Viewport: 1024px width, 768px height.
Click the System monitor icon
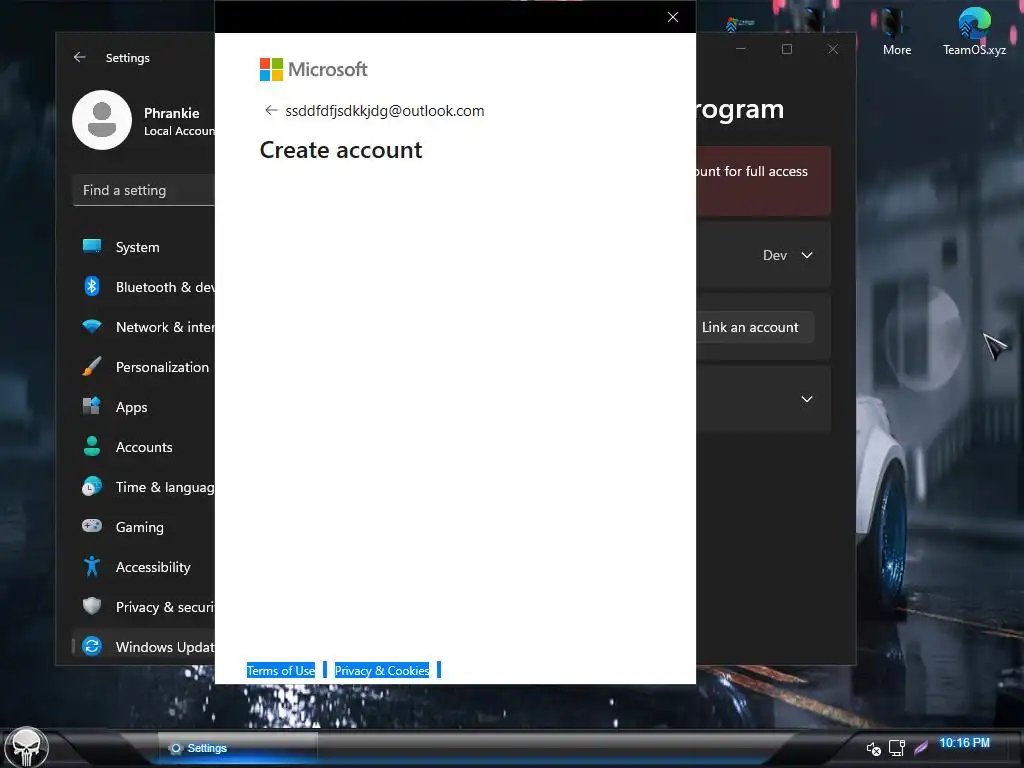tap(92, 246)
